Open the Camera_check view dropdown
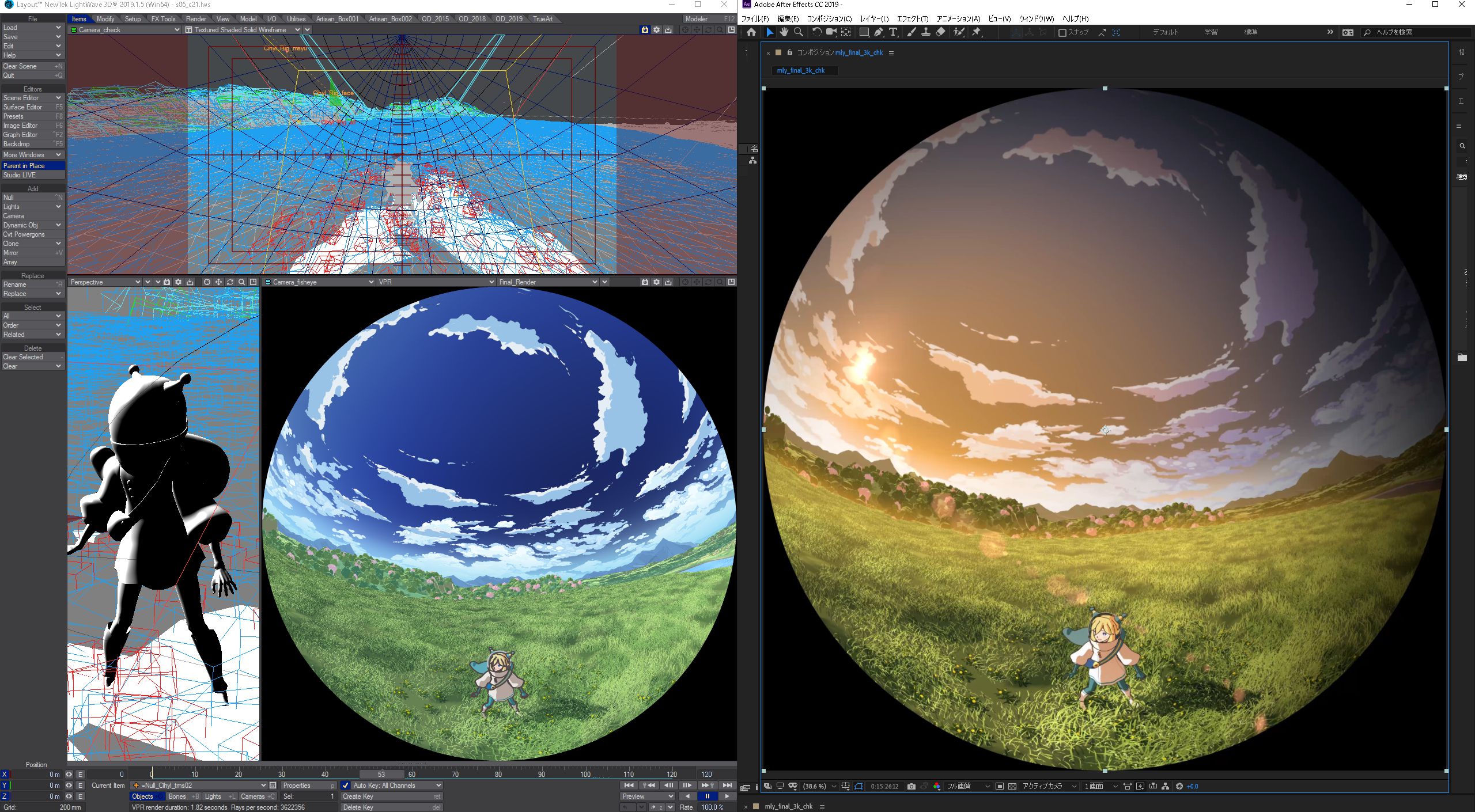 pos(125,30)
